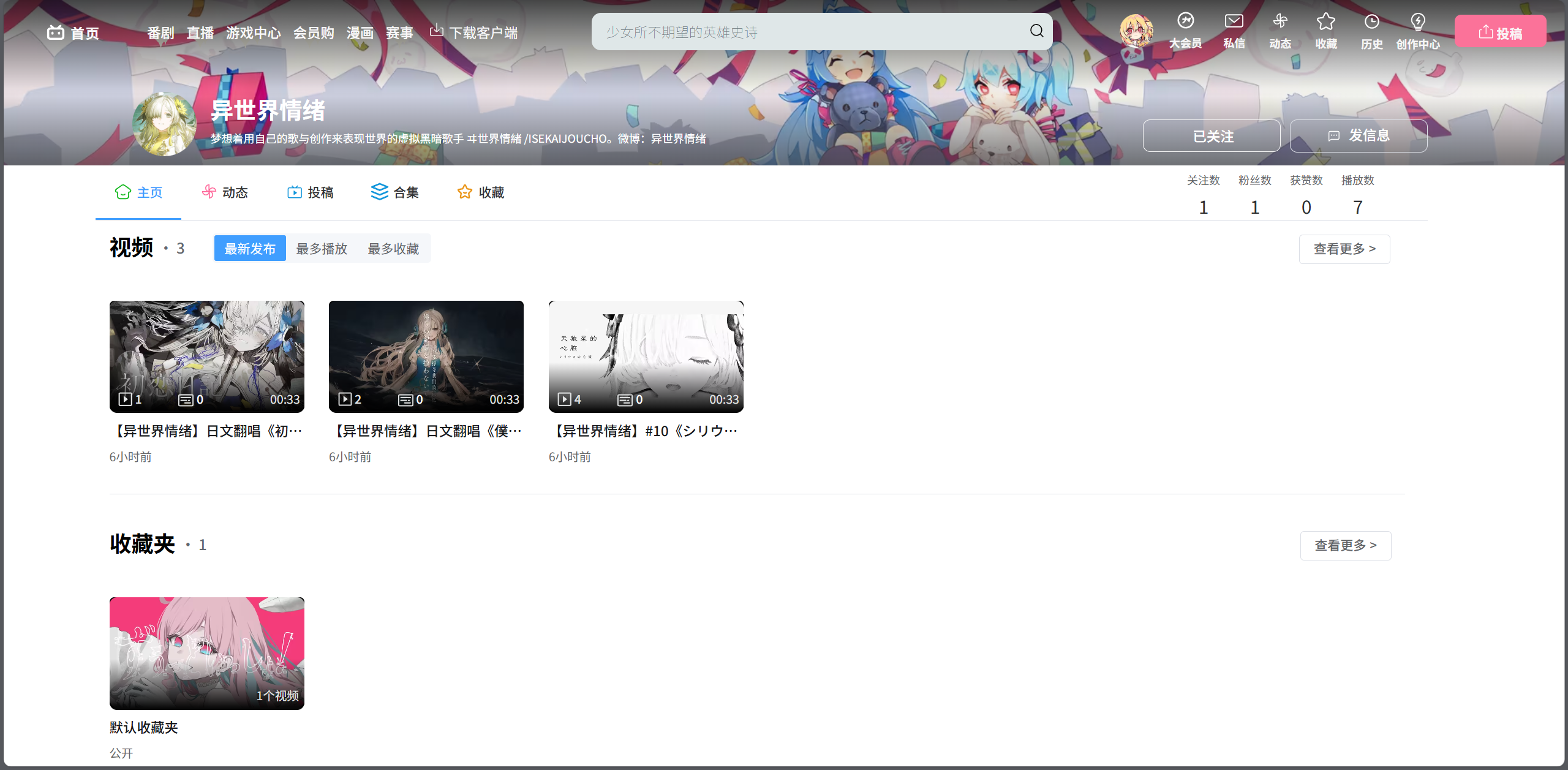Expand 收藏夹 section via 查看更多

[1345, 545]
